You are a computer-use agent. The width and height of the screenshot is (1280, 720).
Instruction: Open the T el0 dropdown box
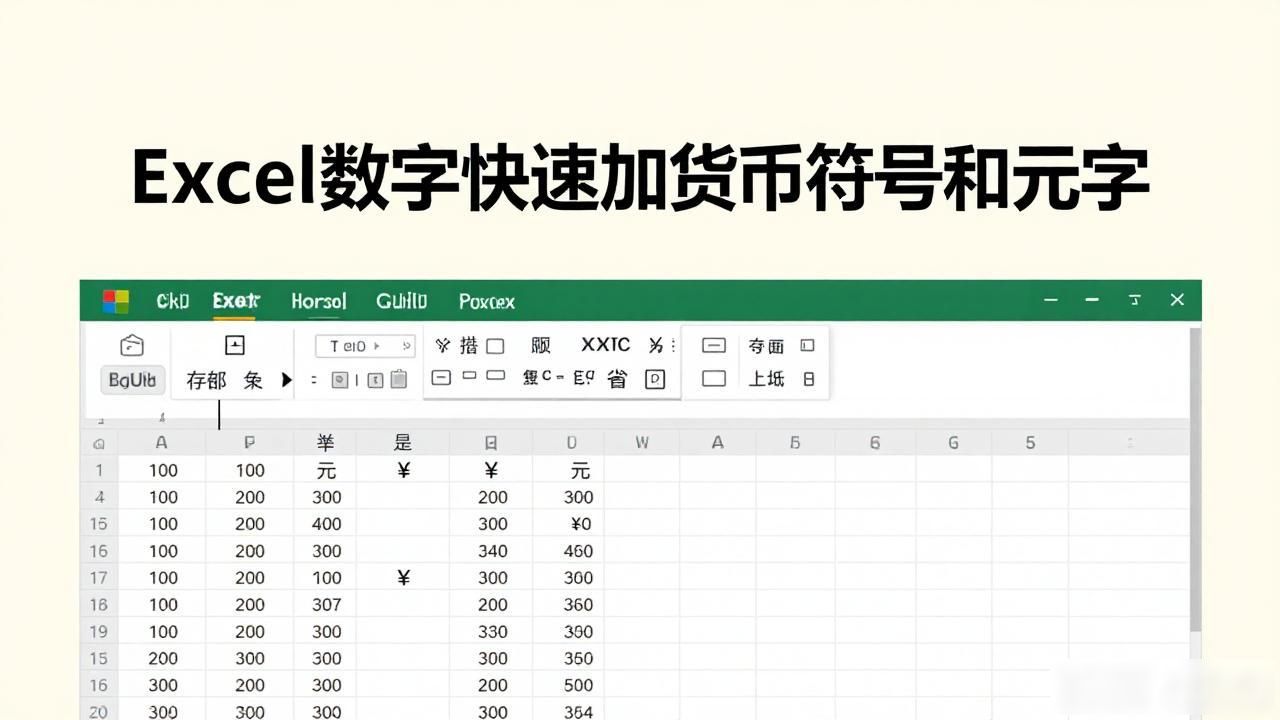click(x=365, y=346)
